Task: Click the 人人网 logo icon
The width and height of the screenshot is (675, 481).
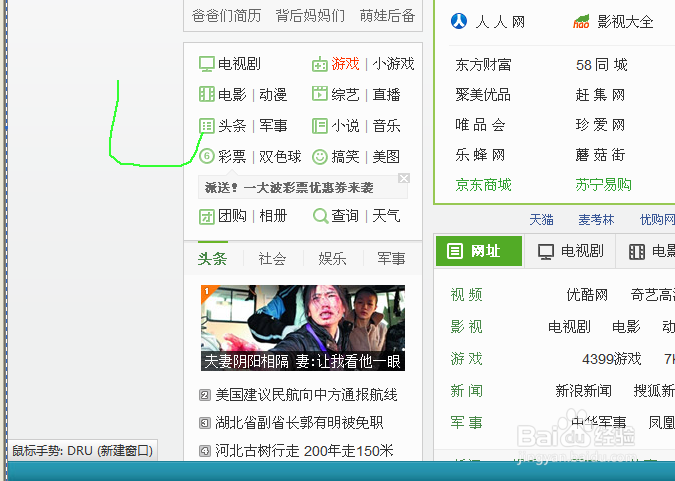Action: coord(459,21)
